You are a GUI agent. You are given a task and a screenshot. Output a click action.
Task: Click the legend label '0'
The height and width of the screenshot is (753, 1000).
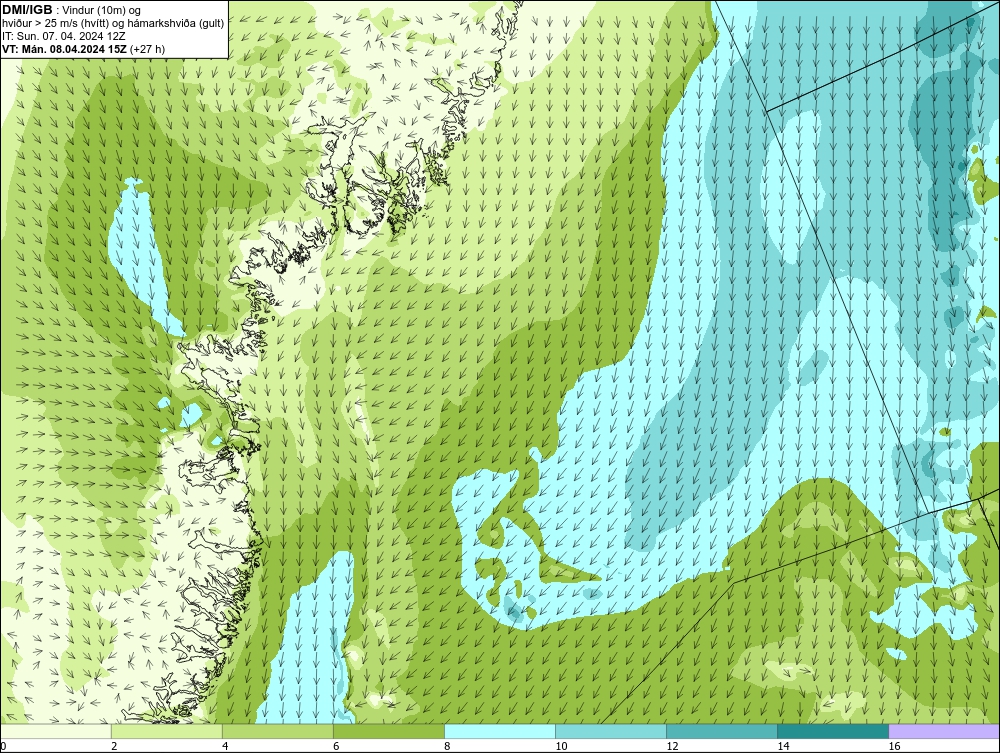point(3,746)
